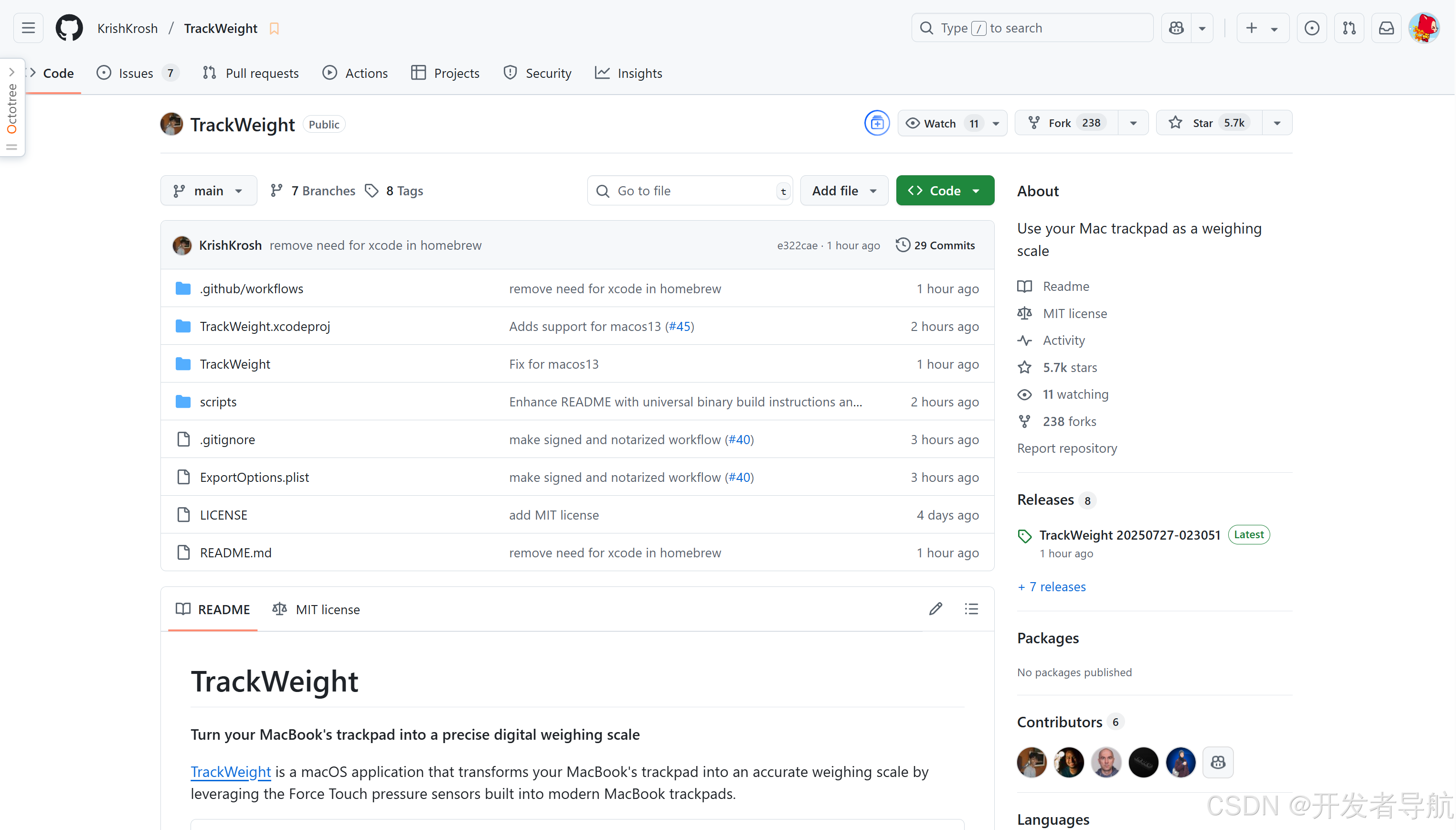This screenshot has height=830, width=1456.
Task: Open the GitHub homepage logo
Action: click(69, 28)
